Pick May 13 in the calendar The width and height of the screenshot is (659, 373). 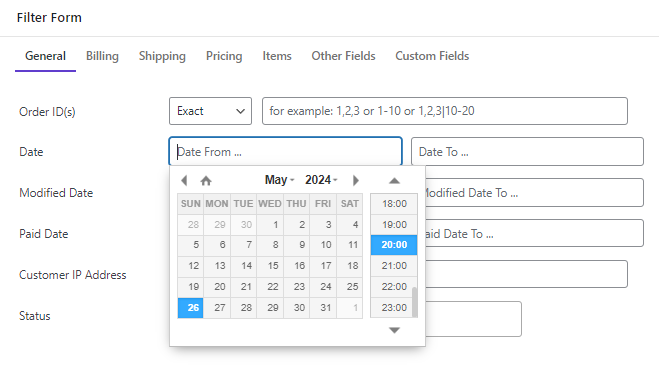[x=217, y=266]
